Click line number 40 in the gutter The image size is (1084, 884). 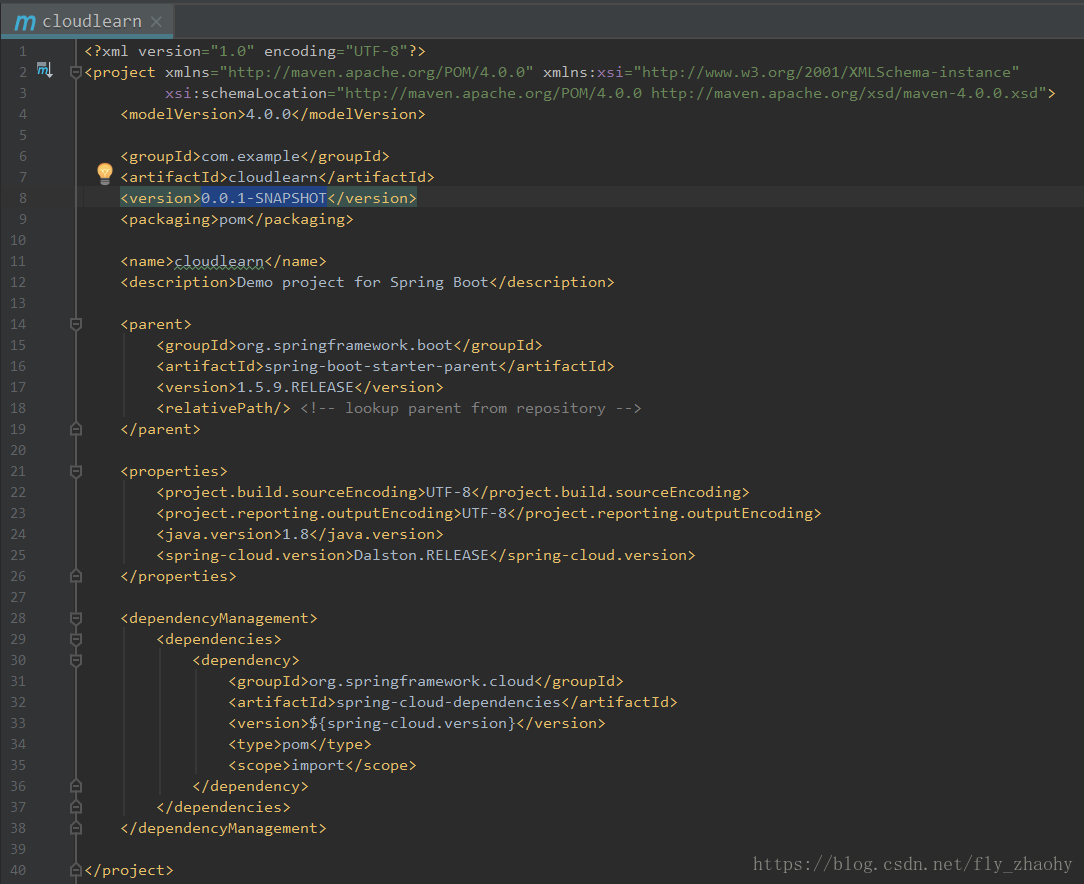click(x=18, y=870)
